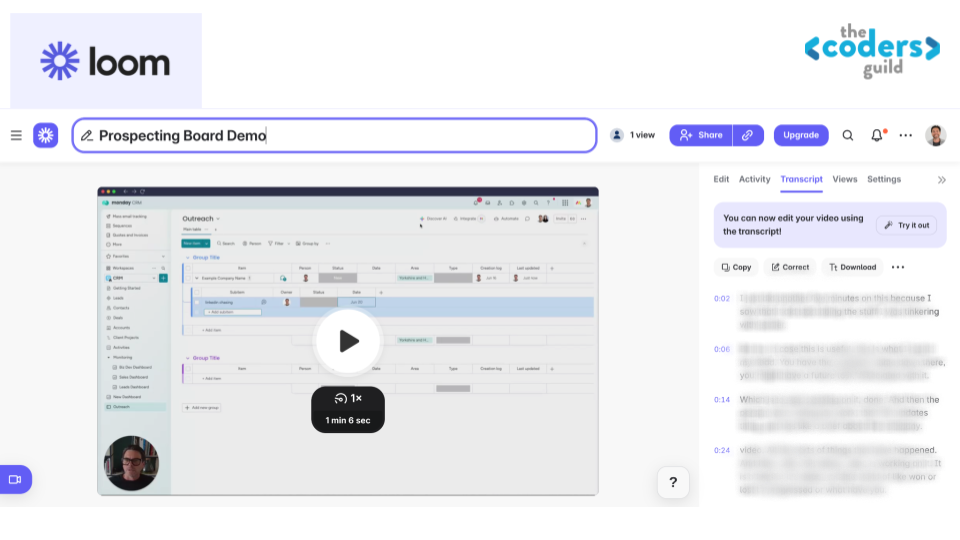
Task: Edit the Prospecting Board Demo title field
Action: [x=334, y=135]
